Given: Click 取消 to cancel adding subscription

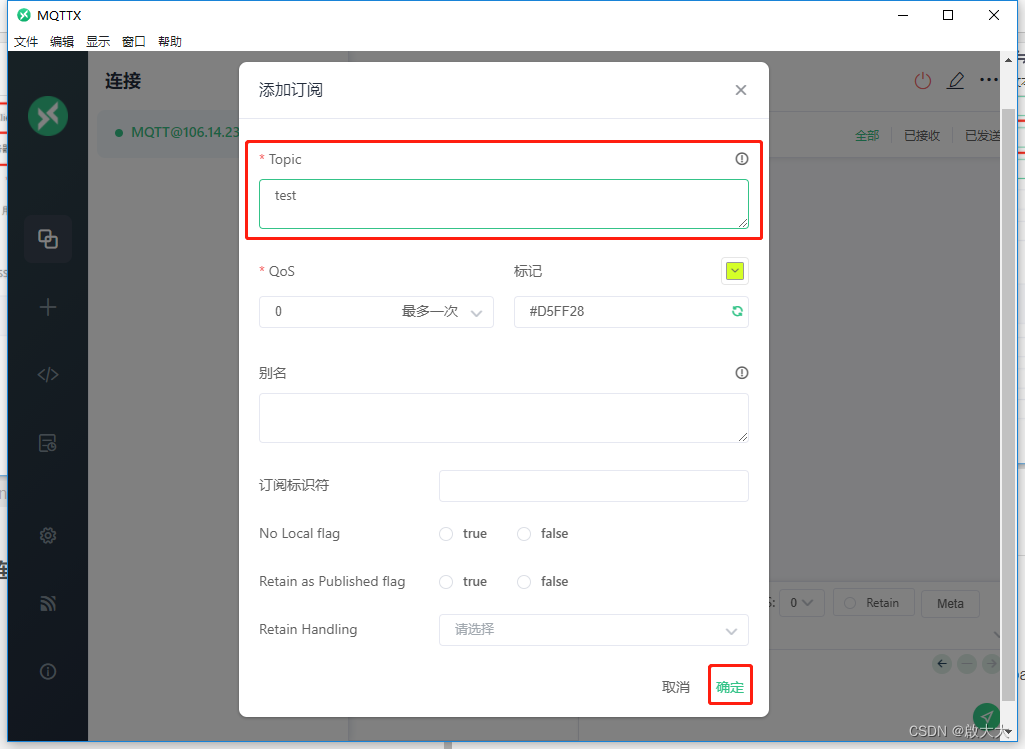Looking at the screenshot, I should pyautogui.click(x=676, y=685).
